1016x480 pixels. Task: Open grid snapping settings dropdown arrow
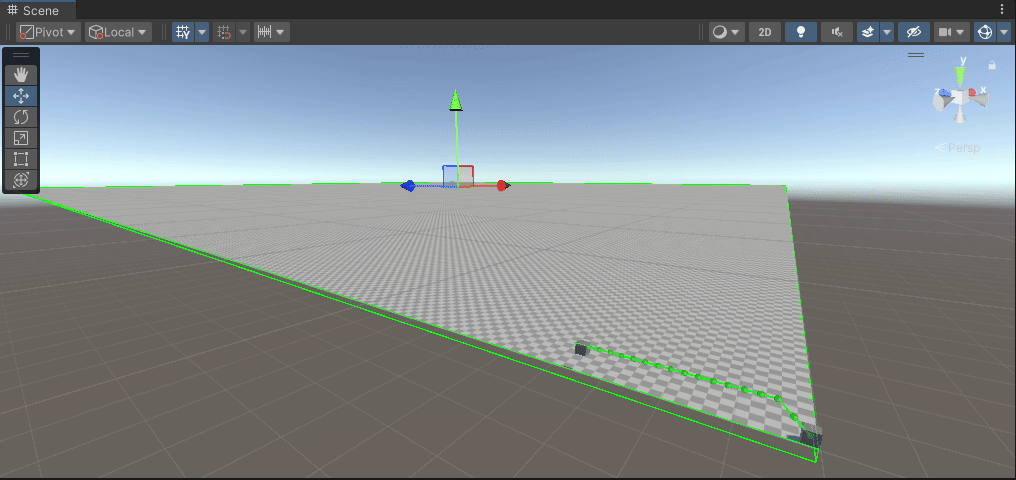pyautogui.click(x=243, y=32)
